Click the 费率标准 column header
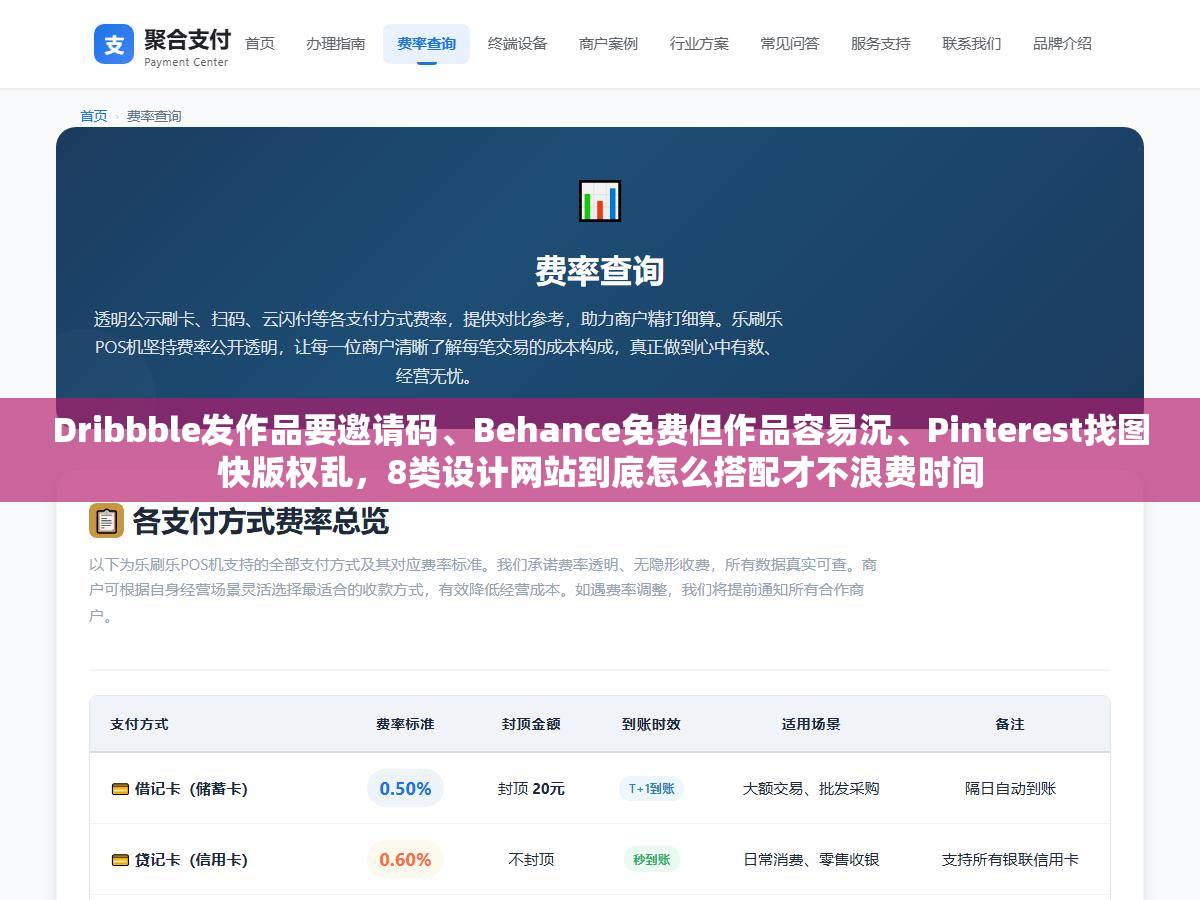The image size is (1200, 900). (x=405, y=724)
